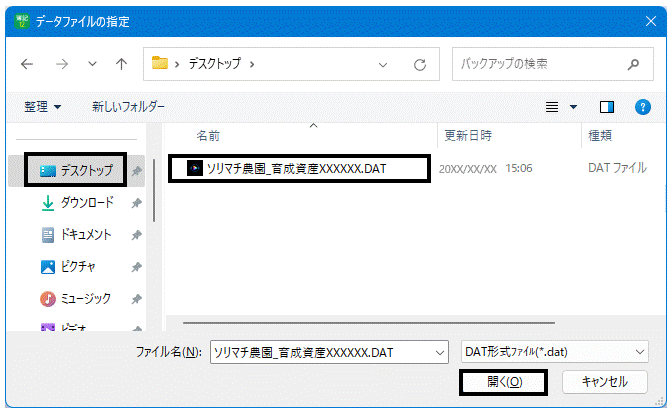Image resolution: width=672 pixels, height=416 pixels.
Task: Refresh the current folder view
Action: (420, 65)
